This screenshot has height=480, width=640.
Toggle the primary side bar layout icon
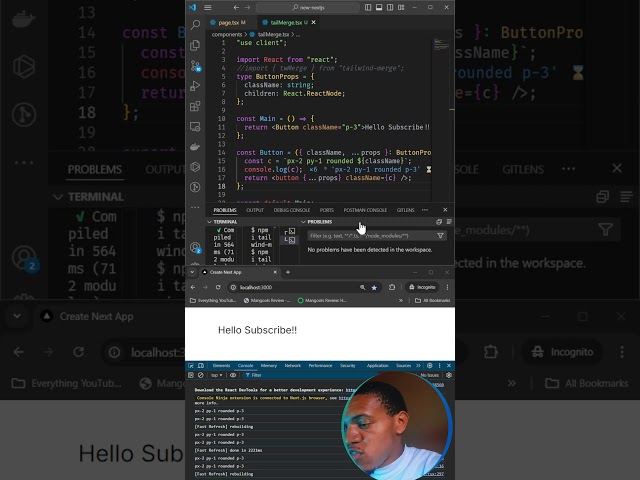[x=368, y=7]
